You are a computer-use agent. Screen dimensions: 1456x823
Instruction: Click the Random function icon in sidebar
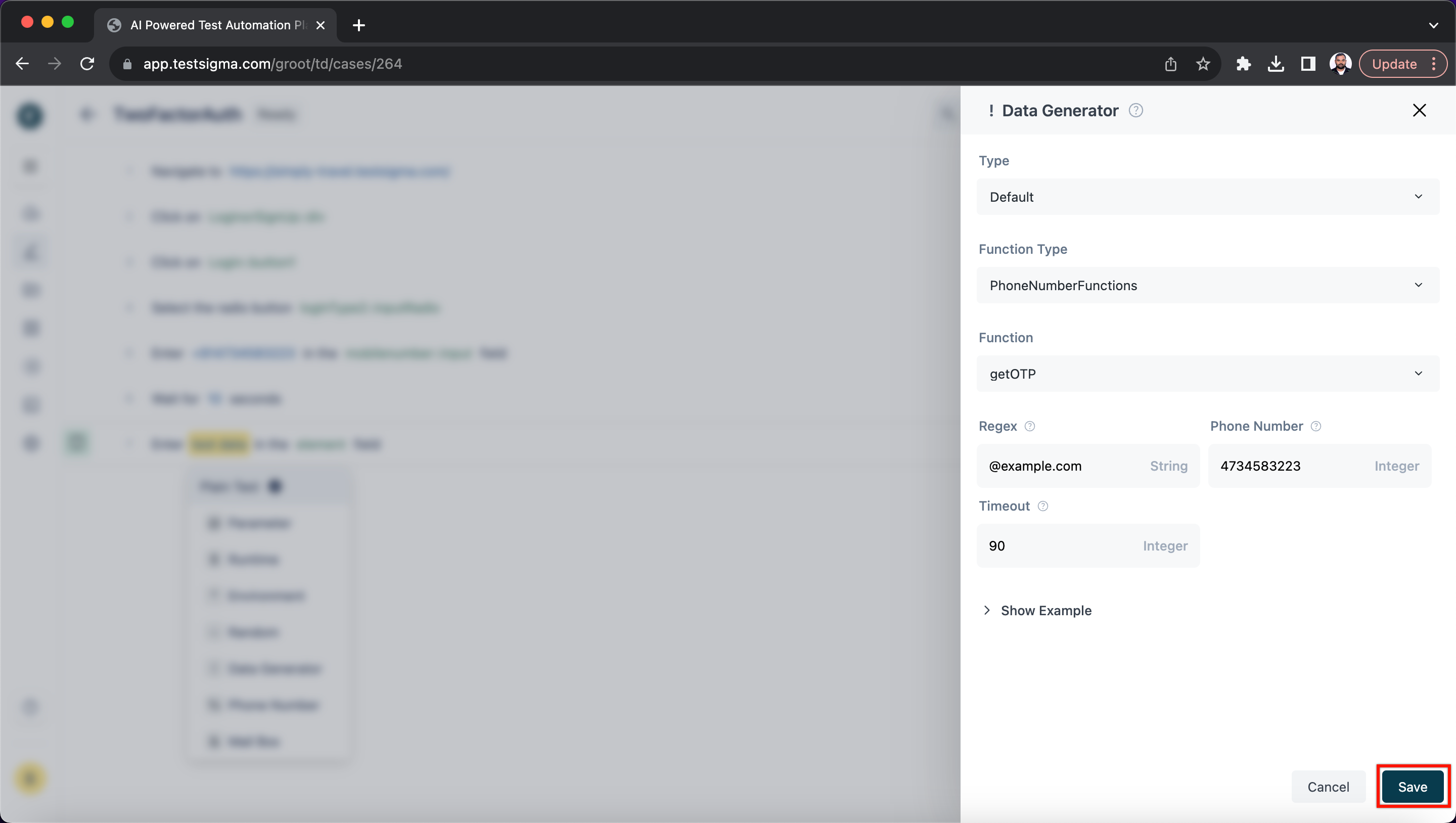pyautogui.click(x=212, y=632)
